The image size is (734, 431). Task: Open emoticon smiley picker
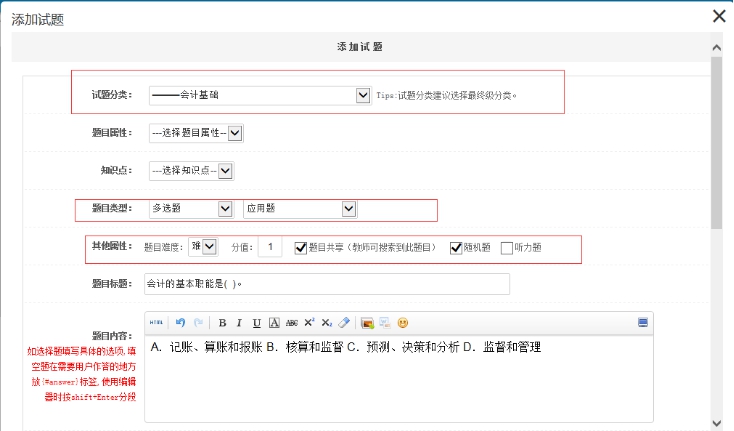tap(403, 323)
